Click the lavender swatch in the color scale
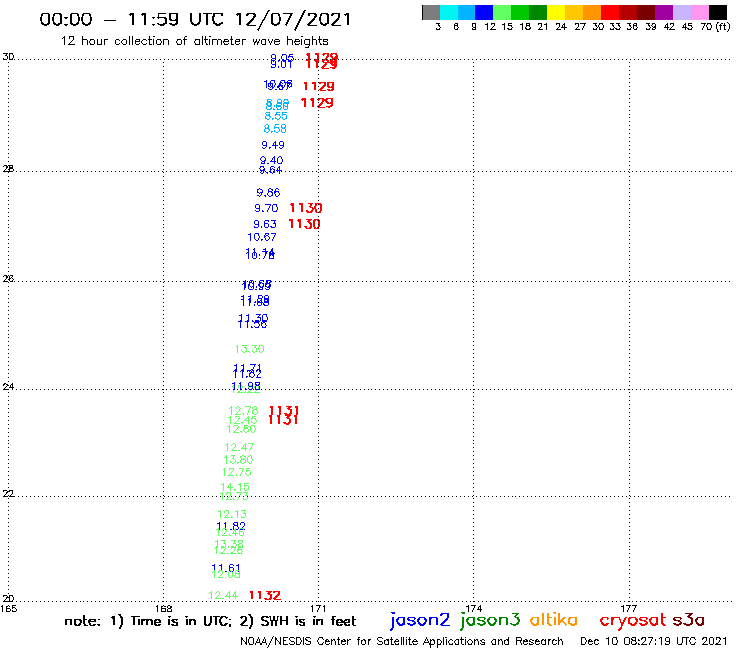The width and height of the screenshot is (740, 650). pyautogui.click(x=682, y=12)
